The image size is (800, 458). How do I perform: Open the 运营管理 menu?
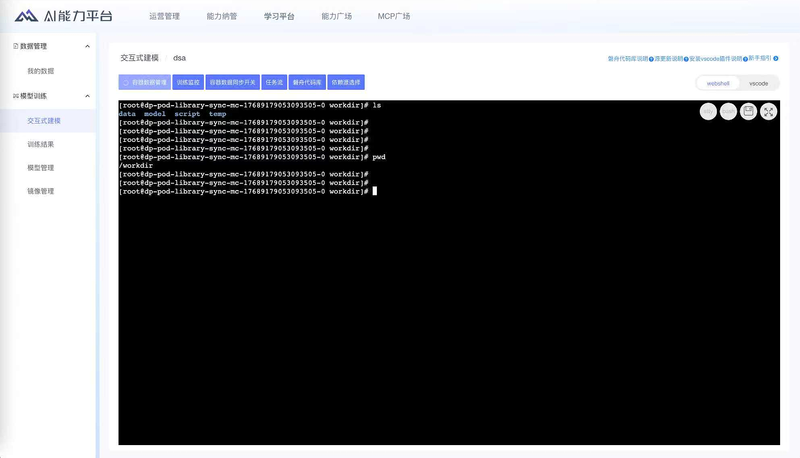[164, 16]
